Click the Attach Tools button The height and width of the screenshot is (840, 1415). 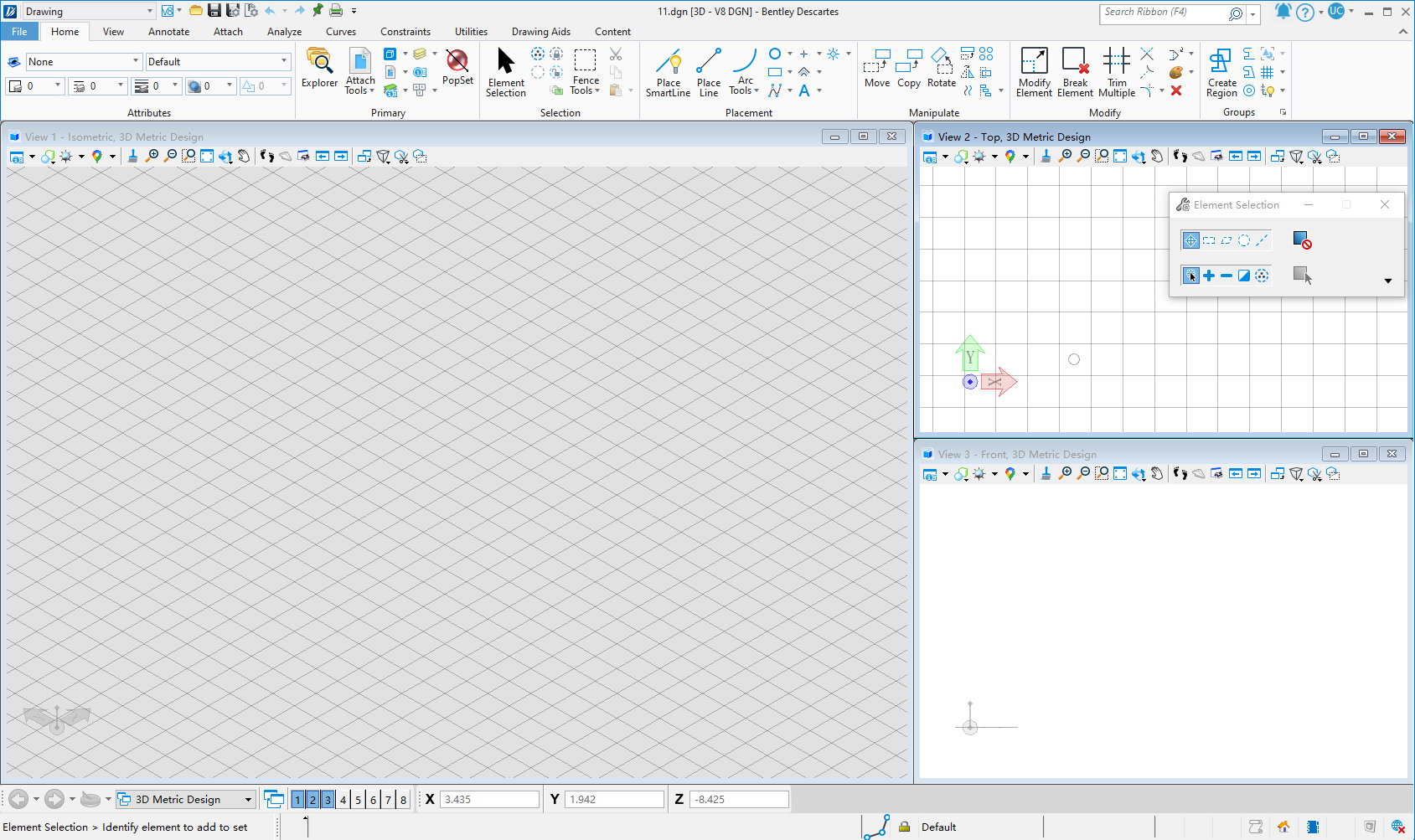click(x=360, y=72)
